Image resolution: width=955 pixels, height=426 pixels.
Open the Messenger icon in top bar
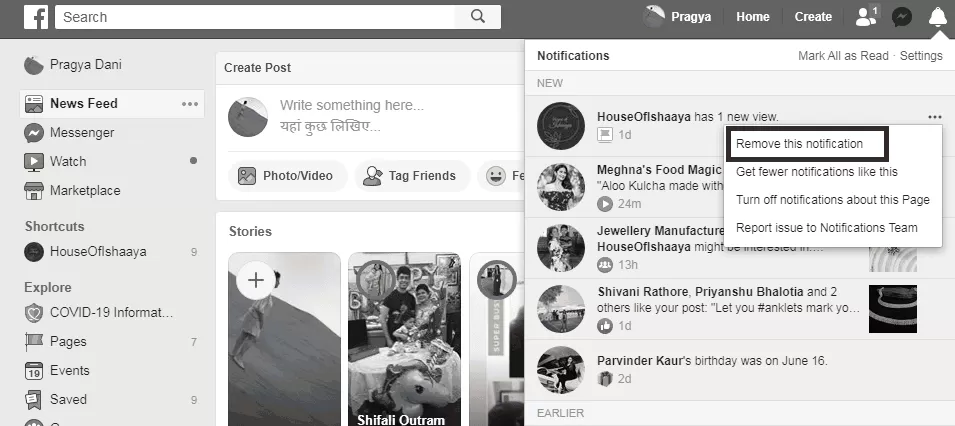[x=901, y=16]
